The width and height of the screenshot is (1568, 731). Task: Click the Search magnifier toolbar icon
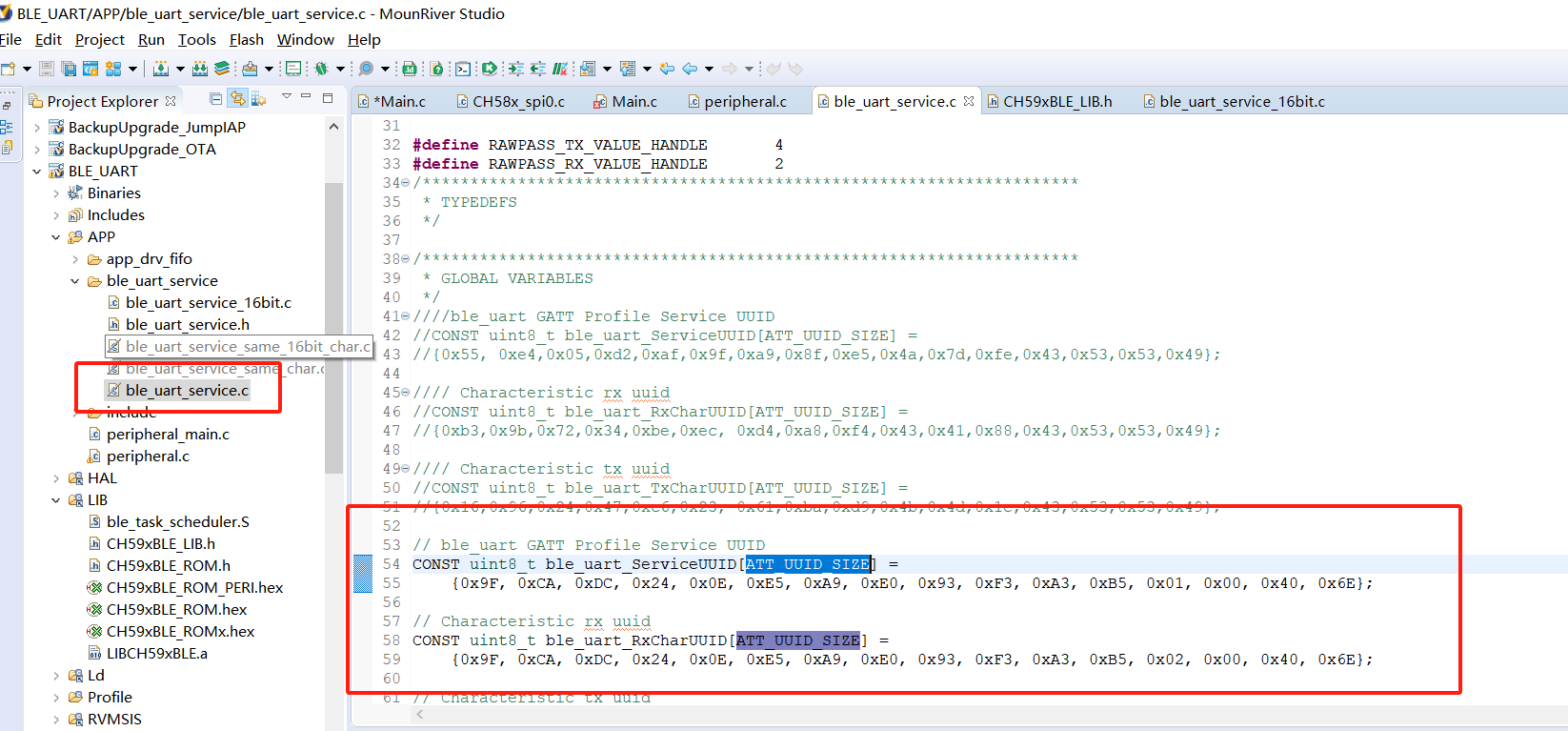coord(366,69)
